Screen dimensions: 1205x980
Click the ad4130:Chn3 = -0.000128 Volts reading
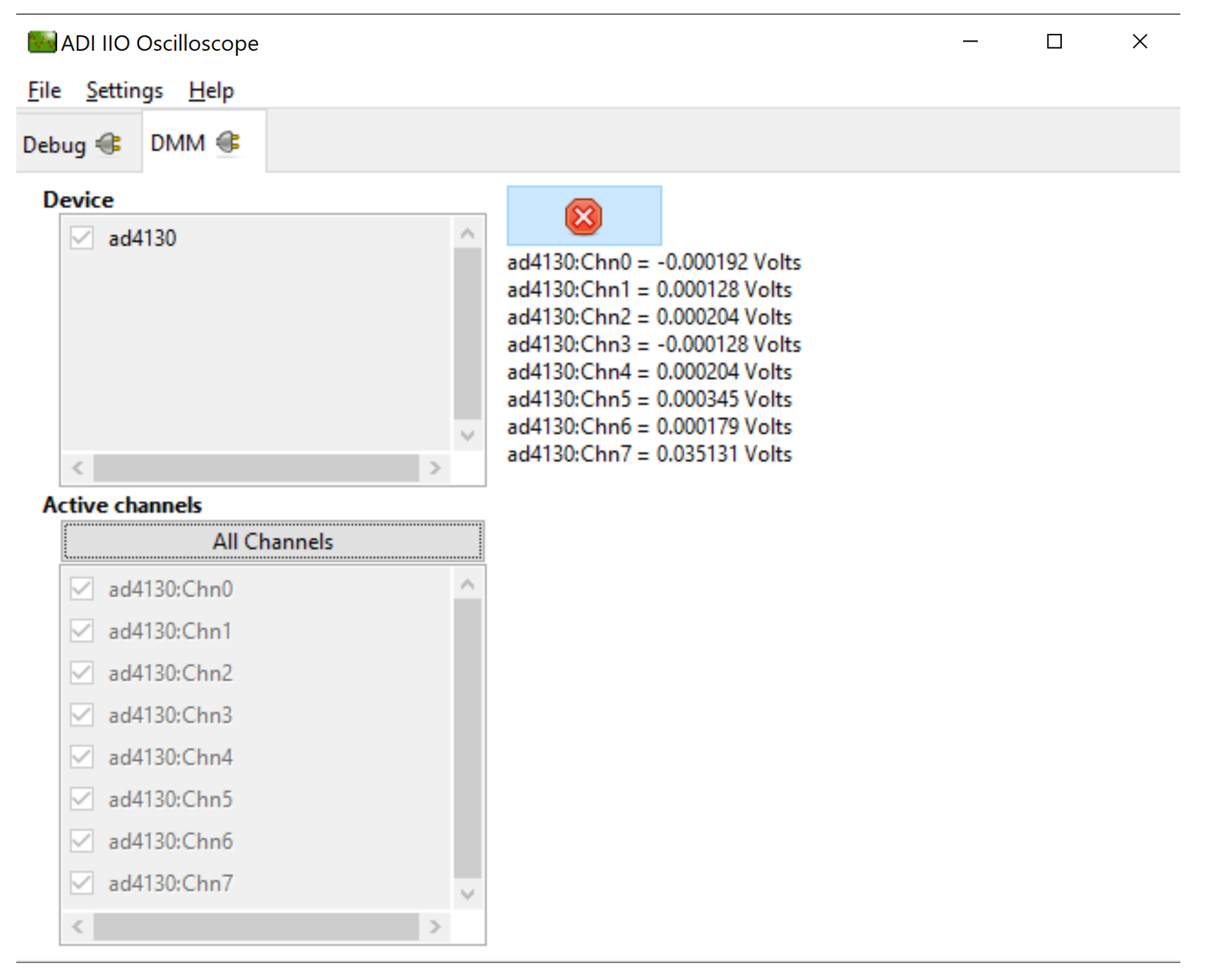tap(654, 344)
